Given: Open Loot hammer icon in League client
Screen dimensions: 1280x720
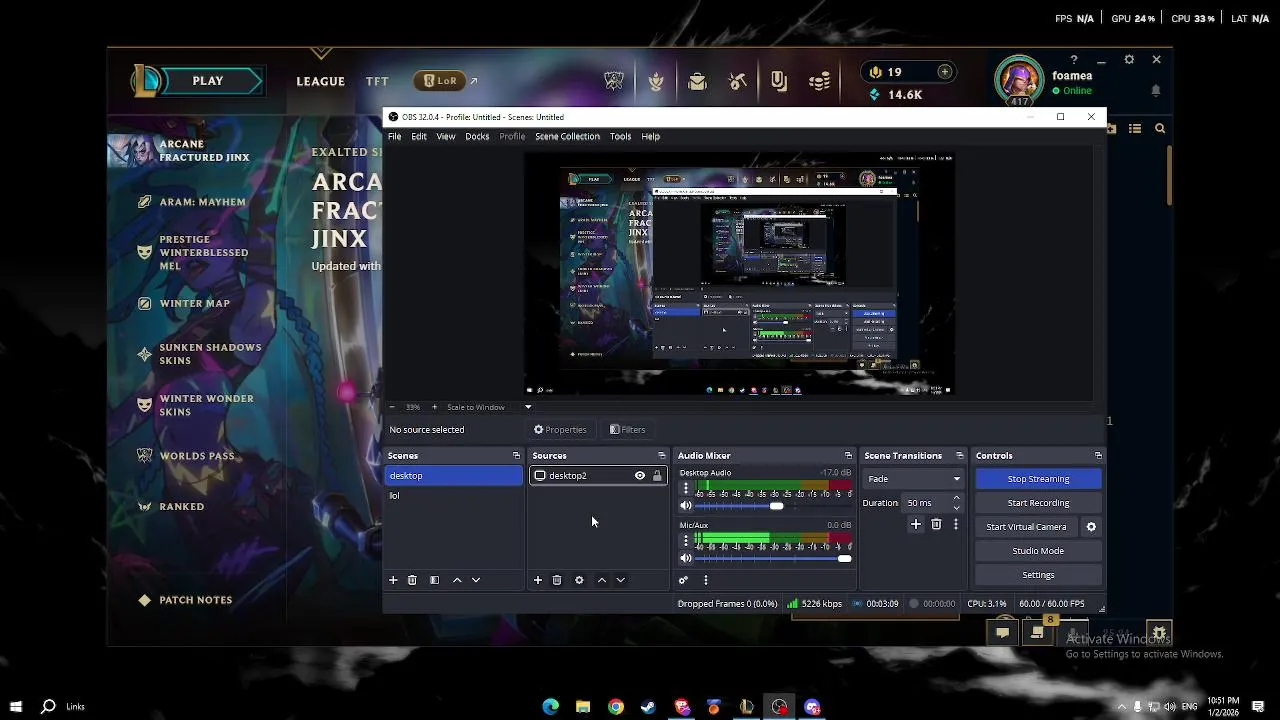Looking at the screenshot, I should point(738,82).
